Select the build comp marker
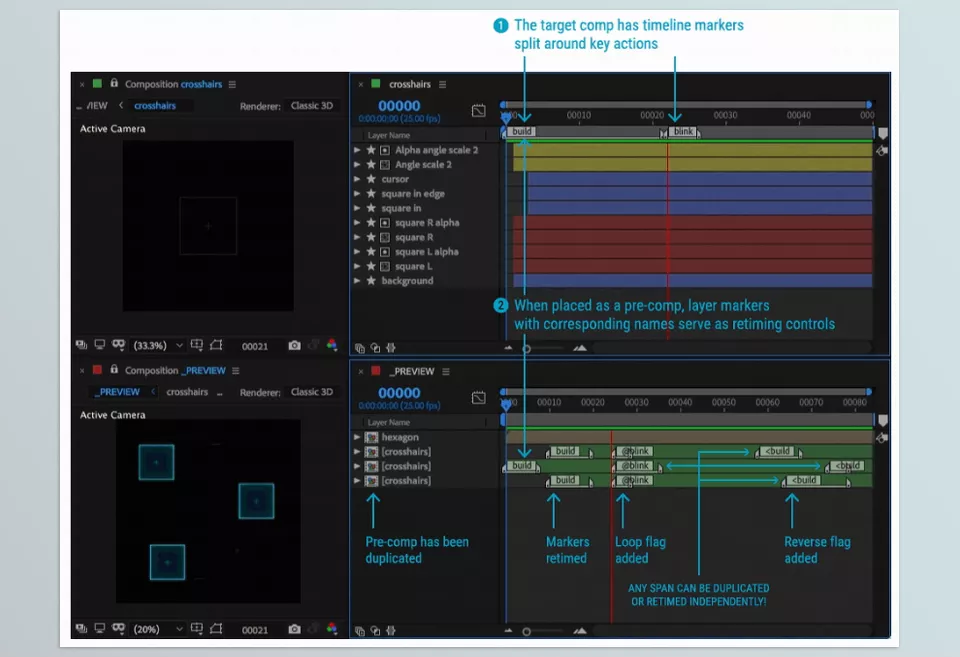Image resolution: width=960 pixels, height=657 pixels. pyautogui.click(x=522, y=132)
